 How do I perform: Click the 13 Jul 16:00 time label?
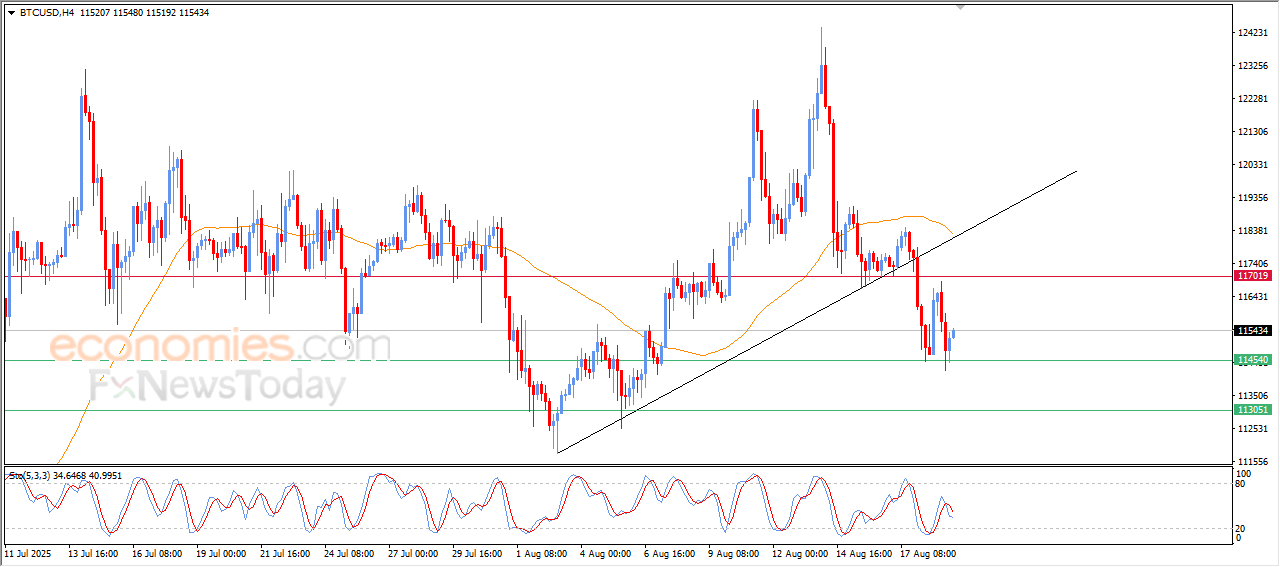93,552
